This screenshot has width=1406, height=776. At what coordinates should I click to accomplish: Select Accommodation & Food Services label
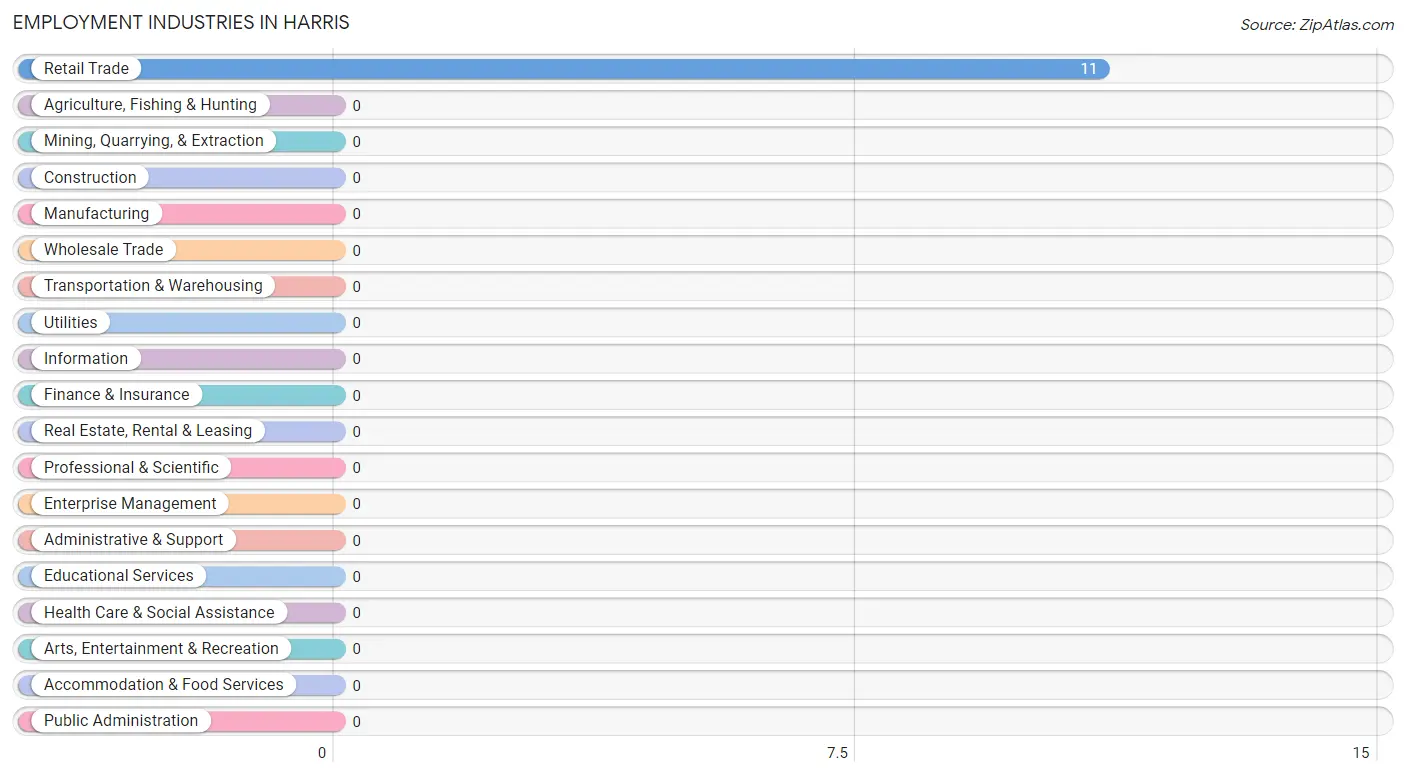click(x=164, y=685)
